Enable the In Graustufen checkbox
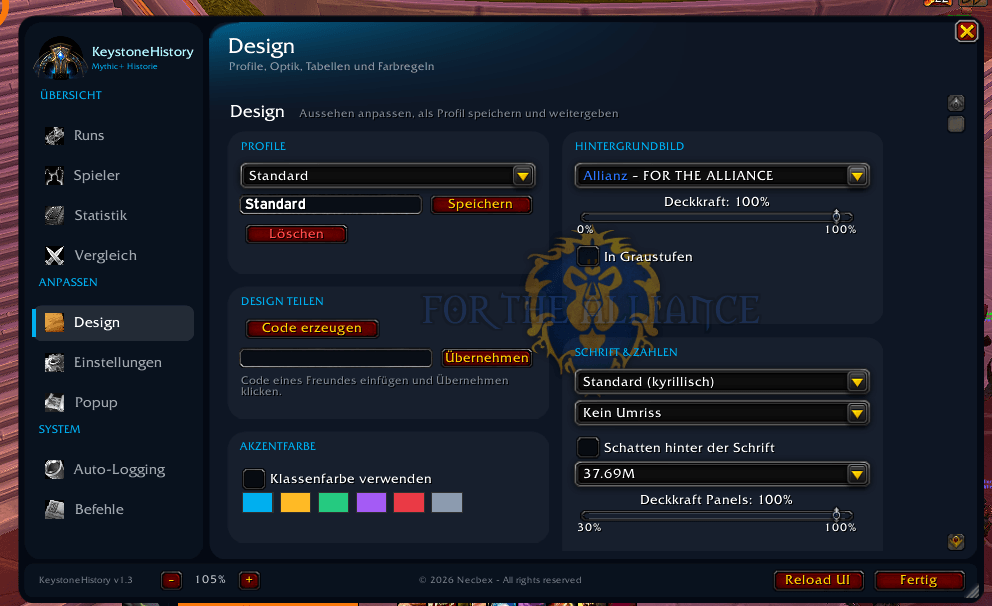The image size is (992, 606). tap(588, 256)
